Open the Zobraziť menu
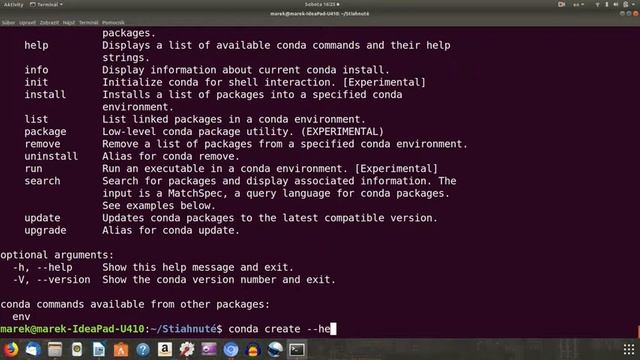 tap(49, 22)
